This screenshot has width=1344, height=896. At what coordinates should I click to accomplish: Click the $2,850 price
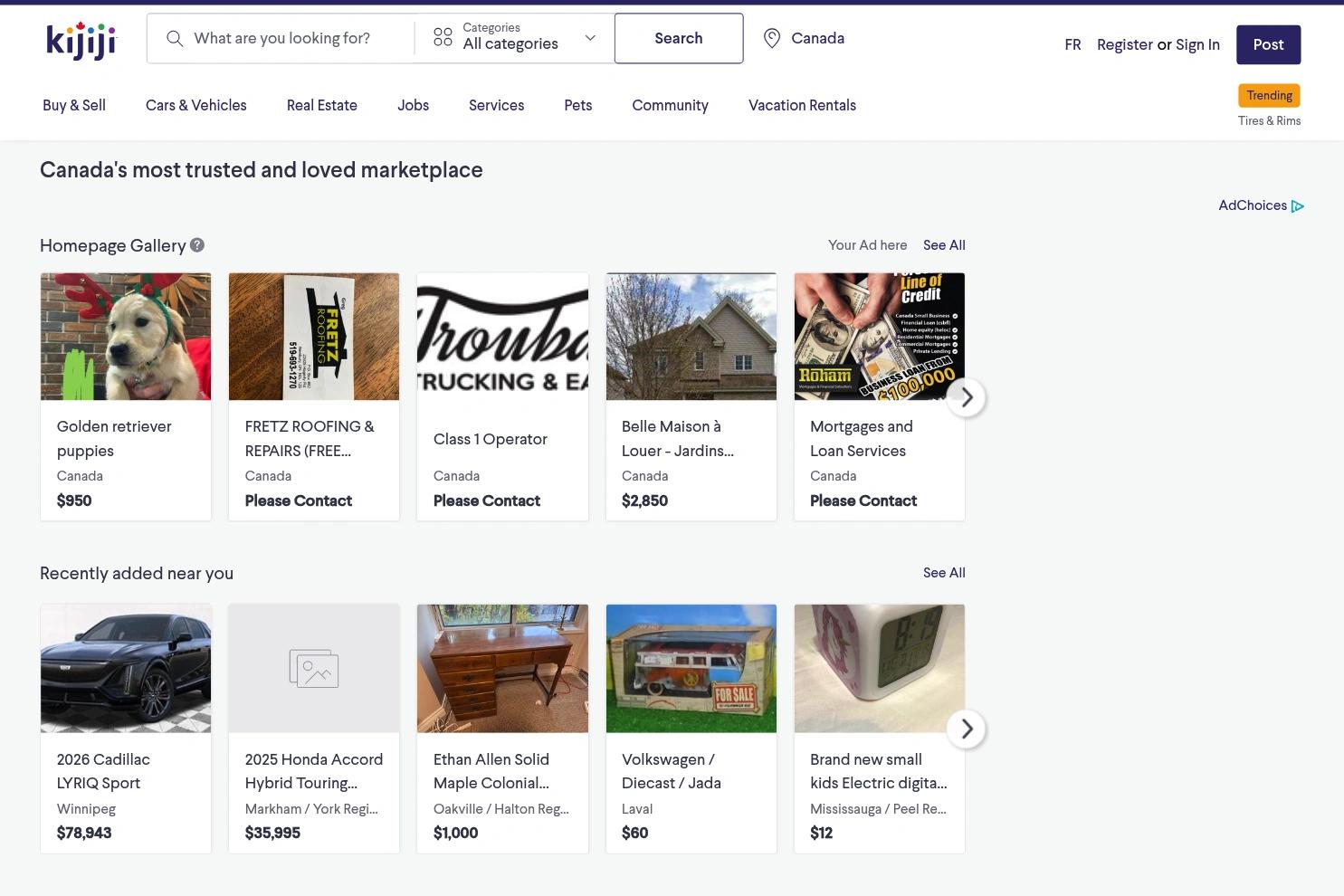click(x=644, y=500)
